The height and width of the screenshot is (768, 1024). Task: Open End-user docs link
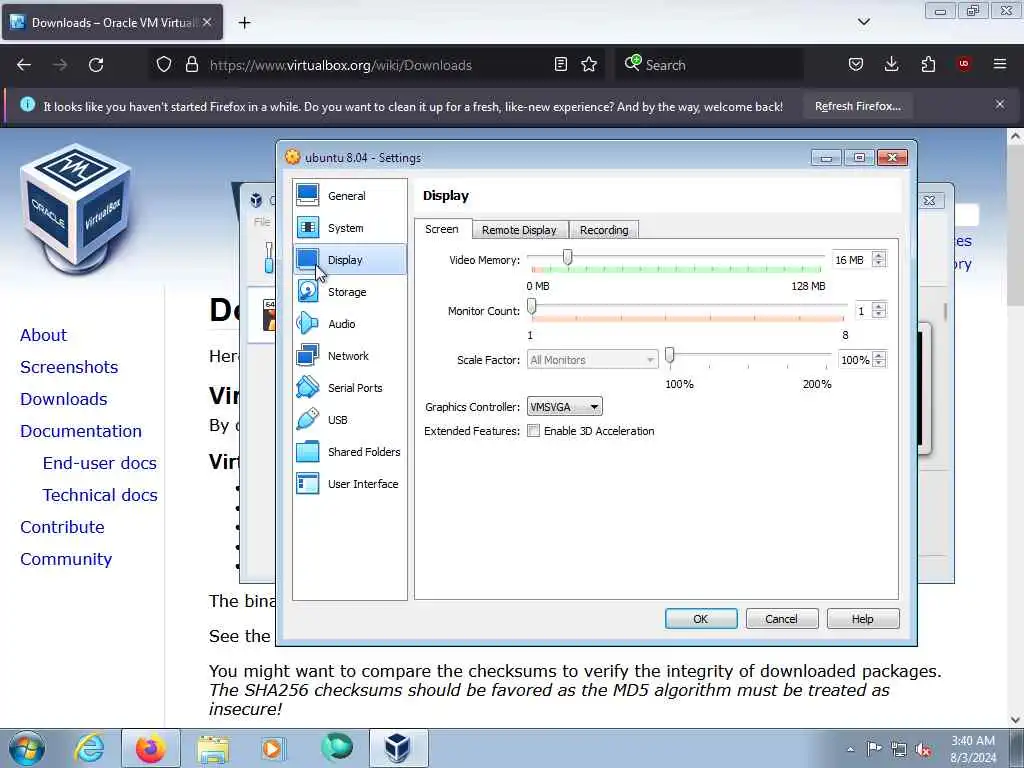100,463
